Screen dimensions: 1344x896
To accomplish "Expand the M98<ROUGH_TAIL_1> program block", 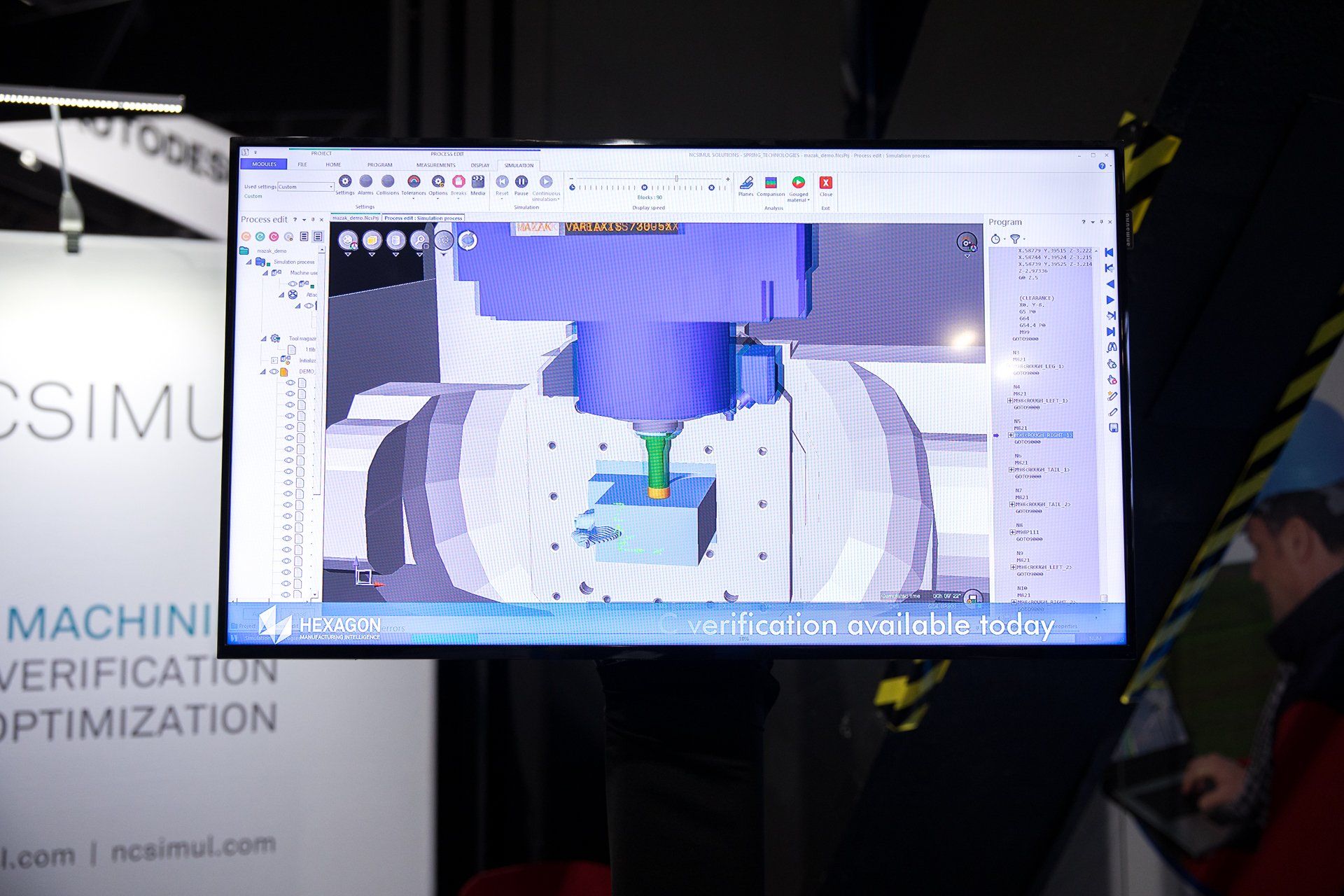I will coord(1011,470).
